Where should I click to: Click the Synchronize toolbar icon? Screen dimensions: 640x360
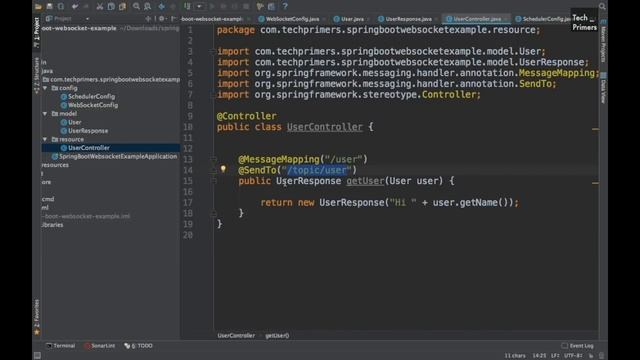60,7
